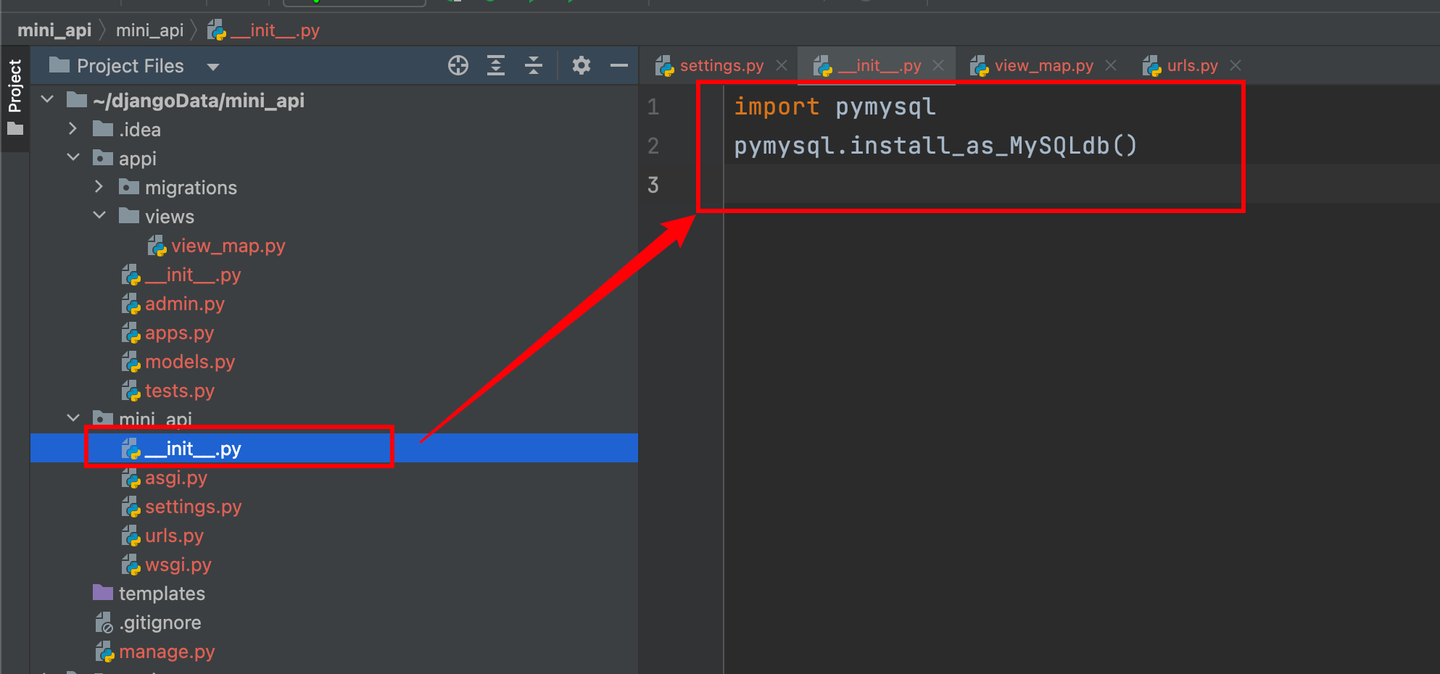Click the first mini_api breadcrumb
Viewport: 1440px width, 674px height.
(53, 30)
